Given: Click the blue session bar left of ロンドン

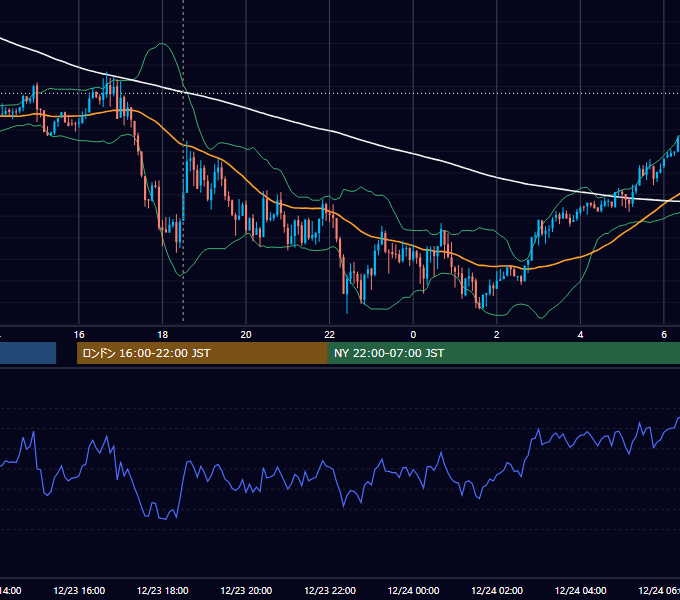Looking at the screenshot, I should [28, 353].
